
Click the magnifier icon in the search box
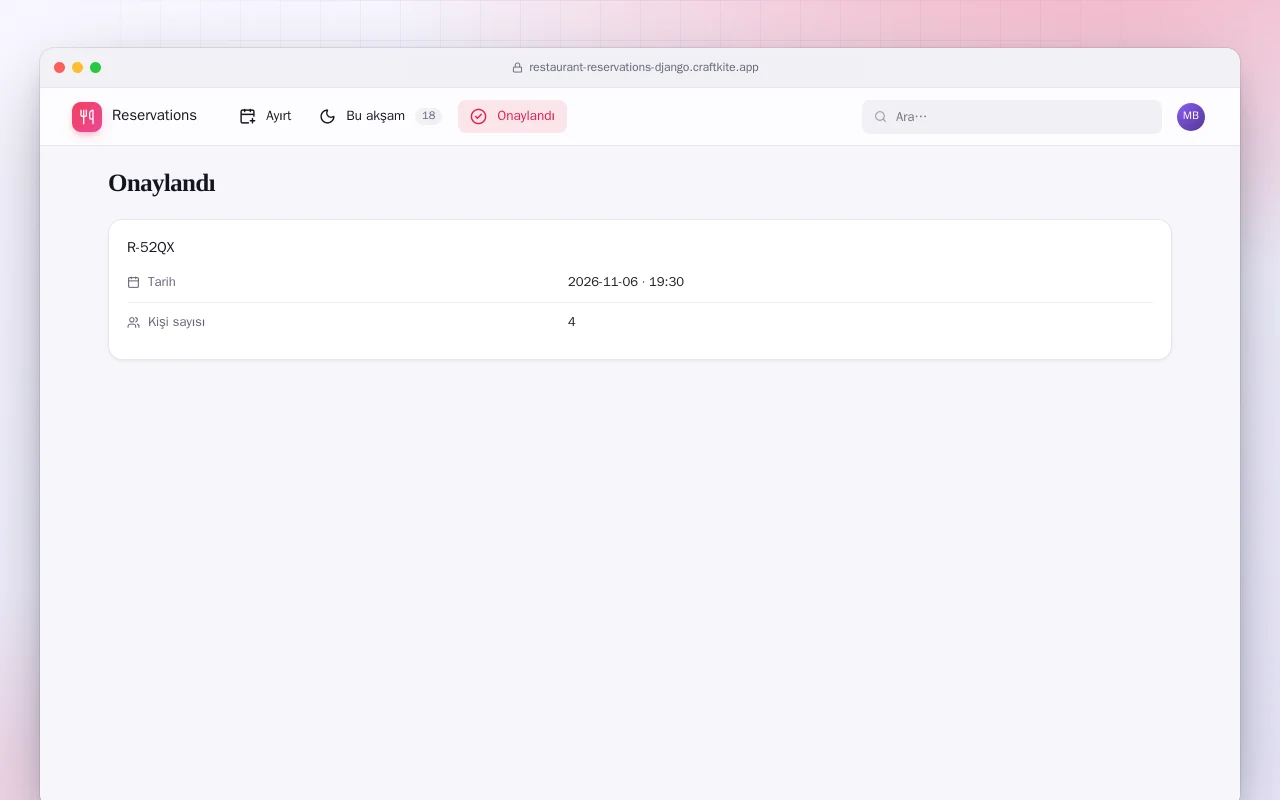881,117
